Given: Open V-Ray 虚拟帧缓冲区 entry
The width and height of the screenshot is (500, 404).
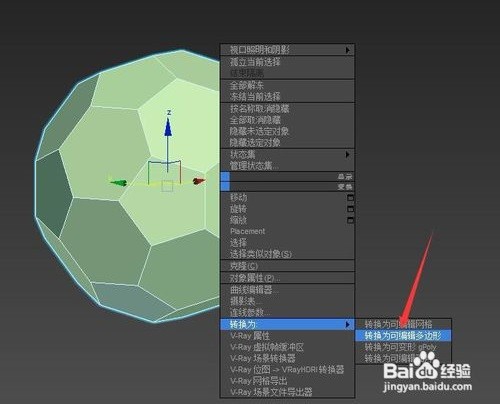Looking at the screenshot, I should tap(287, 347).
